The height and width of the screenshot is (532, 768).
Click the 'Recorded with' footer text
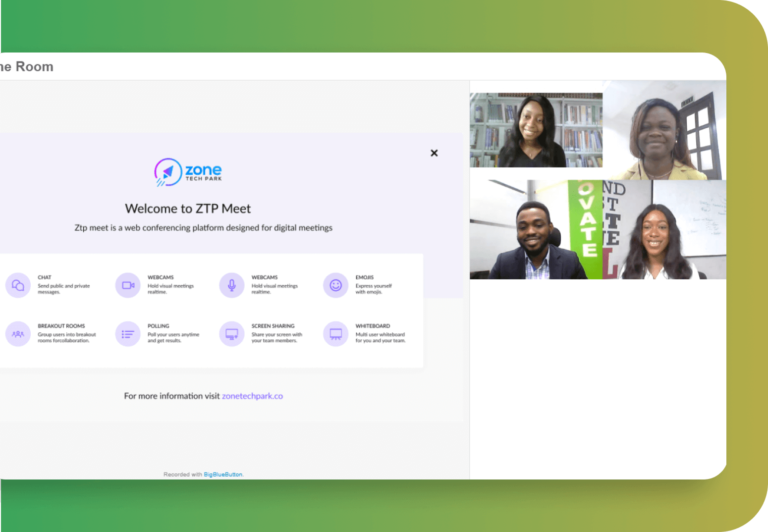[183, 474]
